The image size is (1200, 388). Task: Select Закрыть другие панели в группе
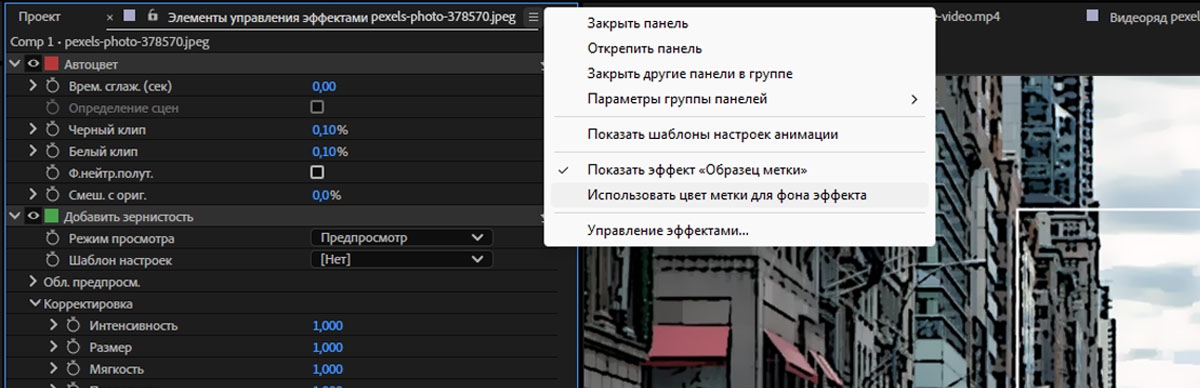(x=740, y=74)
